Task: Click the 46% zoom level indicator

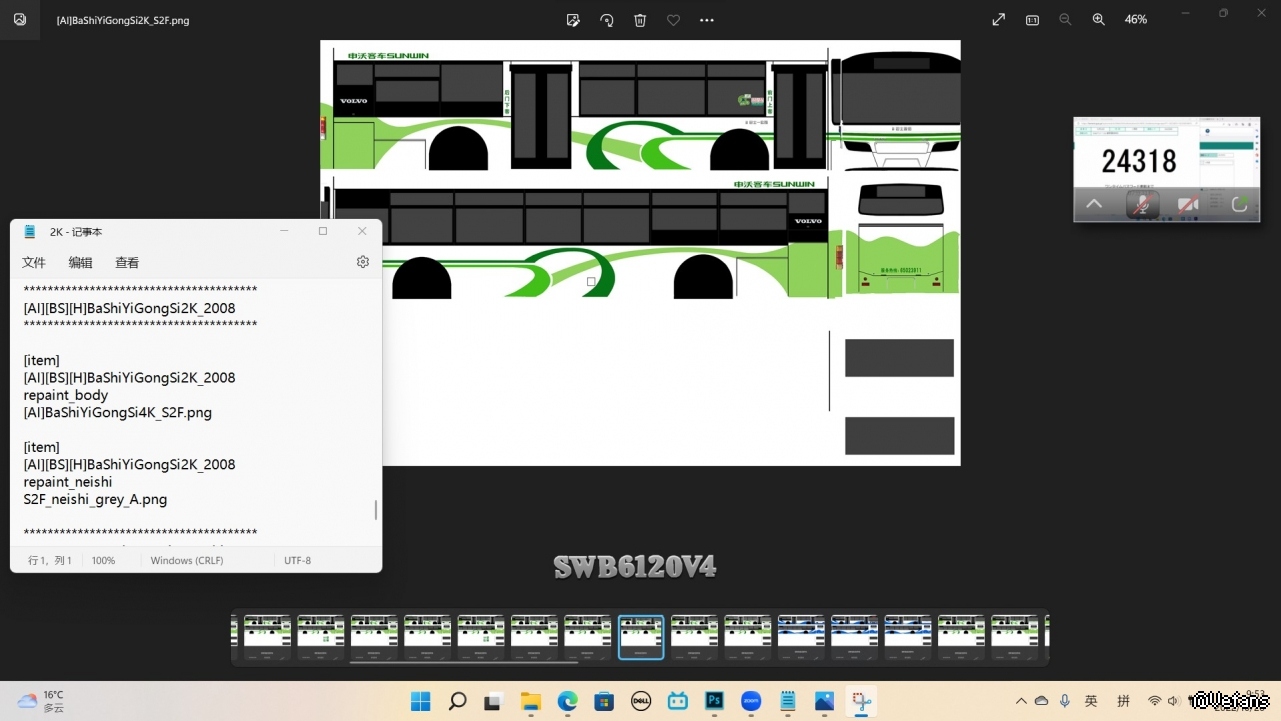Action: coord(1136,20)
